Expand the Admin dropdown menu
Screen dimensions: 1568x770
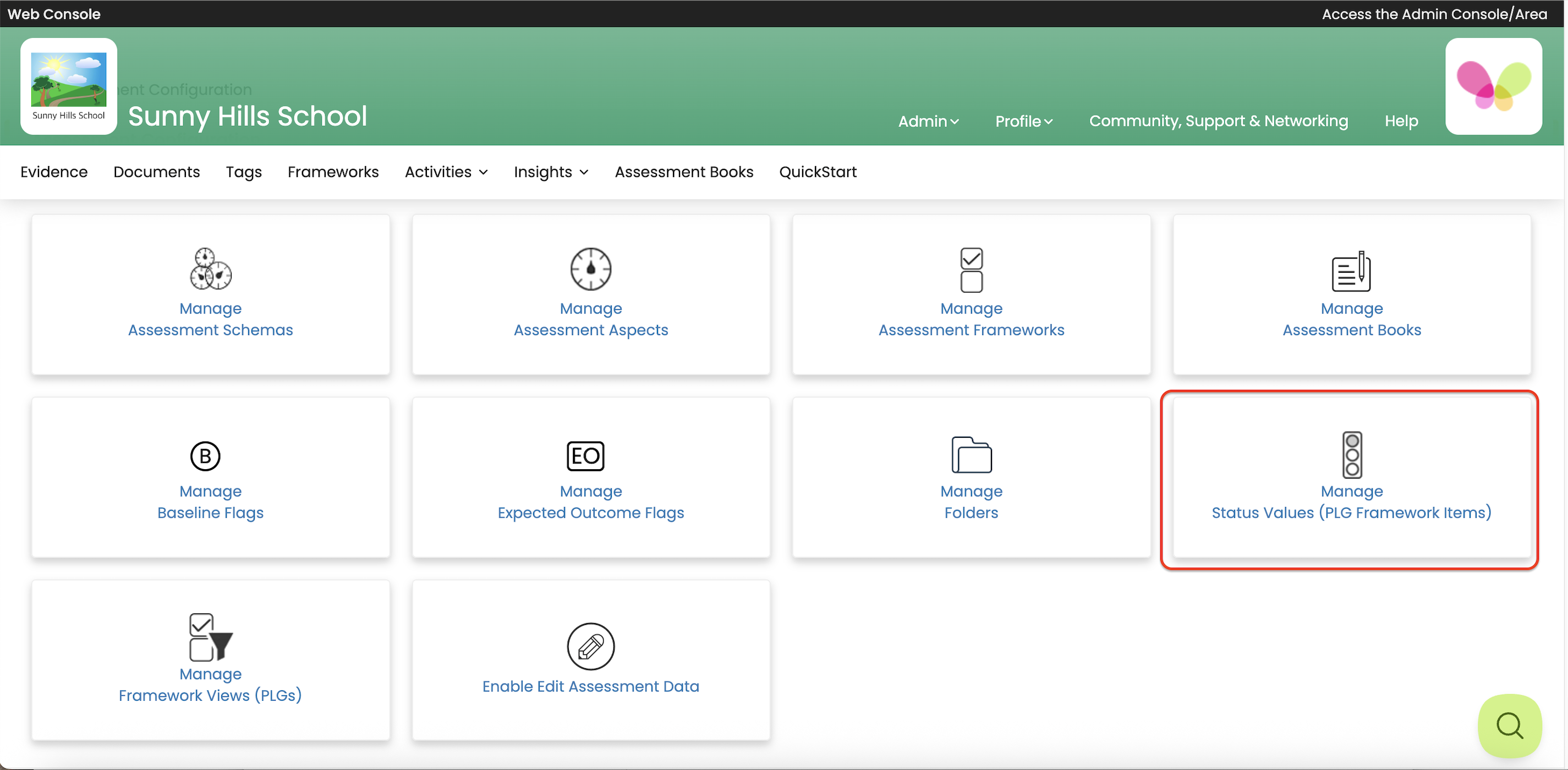pyautogui.click(x=928, y=121)
